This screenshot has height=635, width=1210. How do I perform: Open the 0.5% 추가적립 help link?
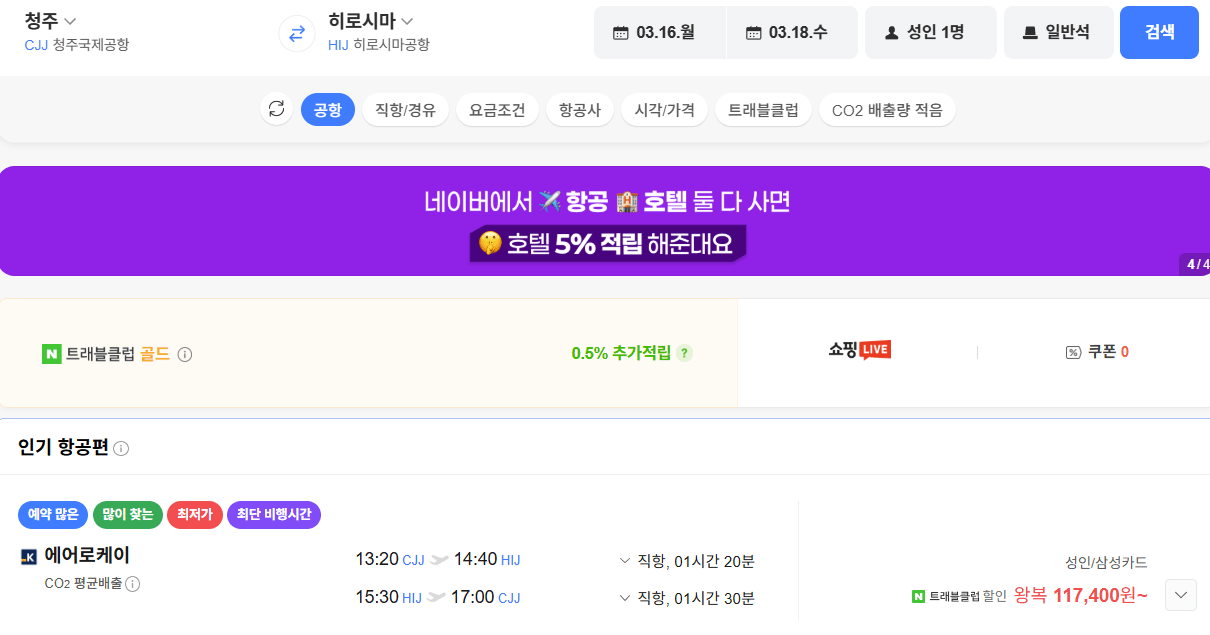click(x=684, y=354)
